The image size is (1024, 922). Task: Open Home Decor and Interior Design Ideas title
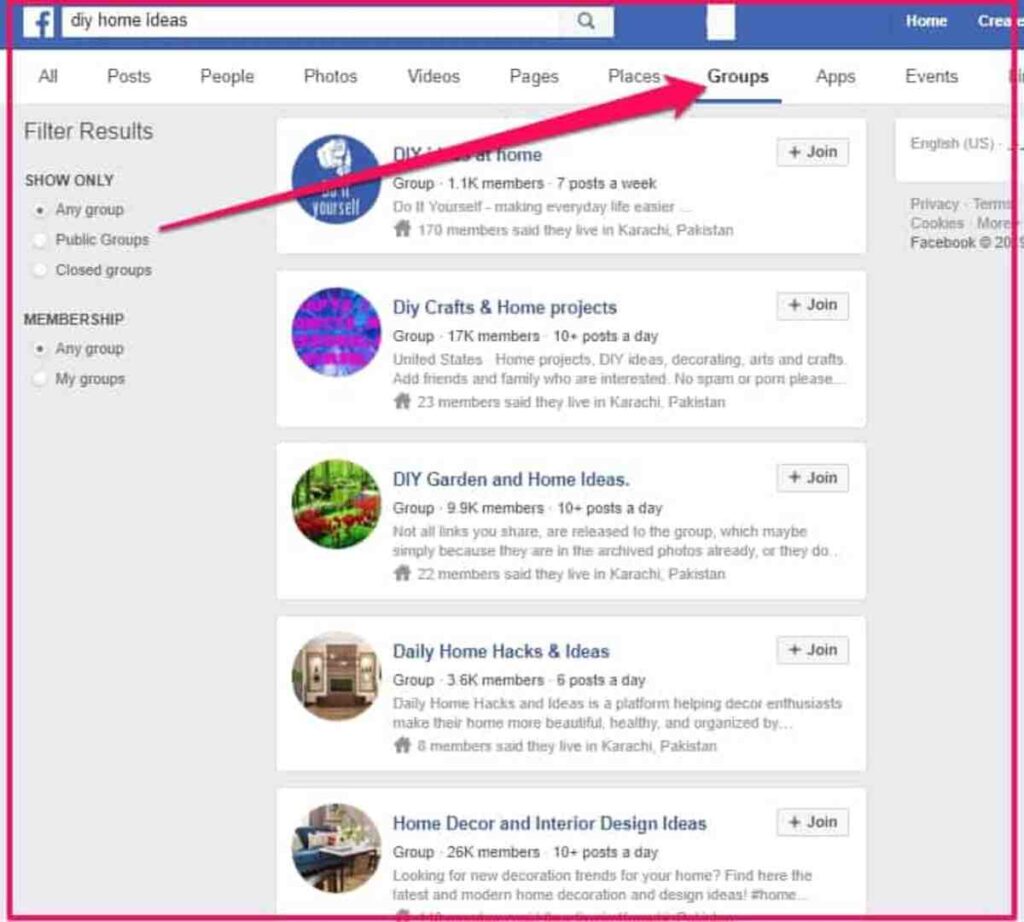[550, 823]
